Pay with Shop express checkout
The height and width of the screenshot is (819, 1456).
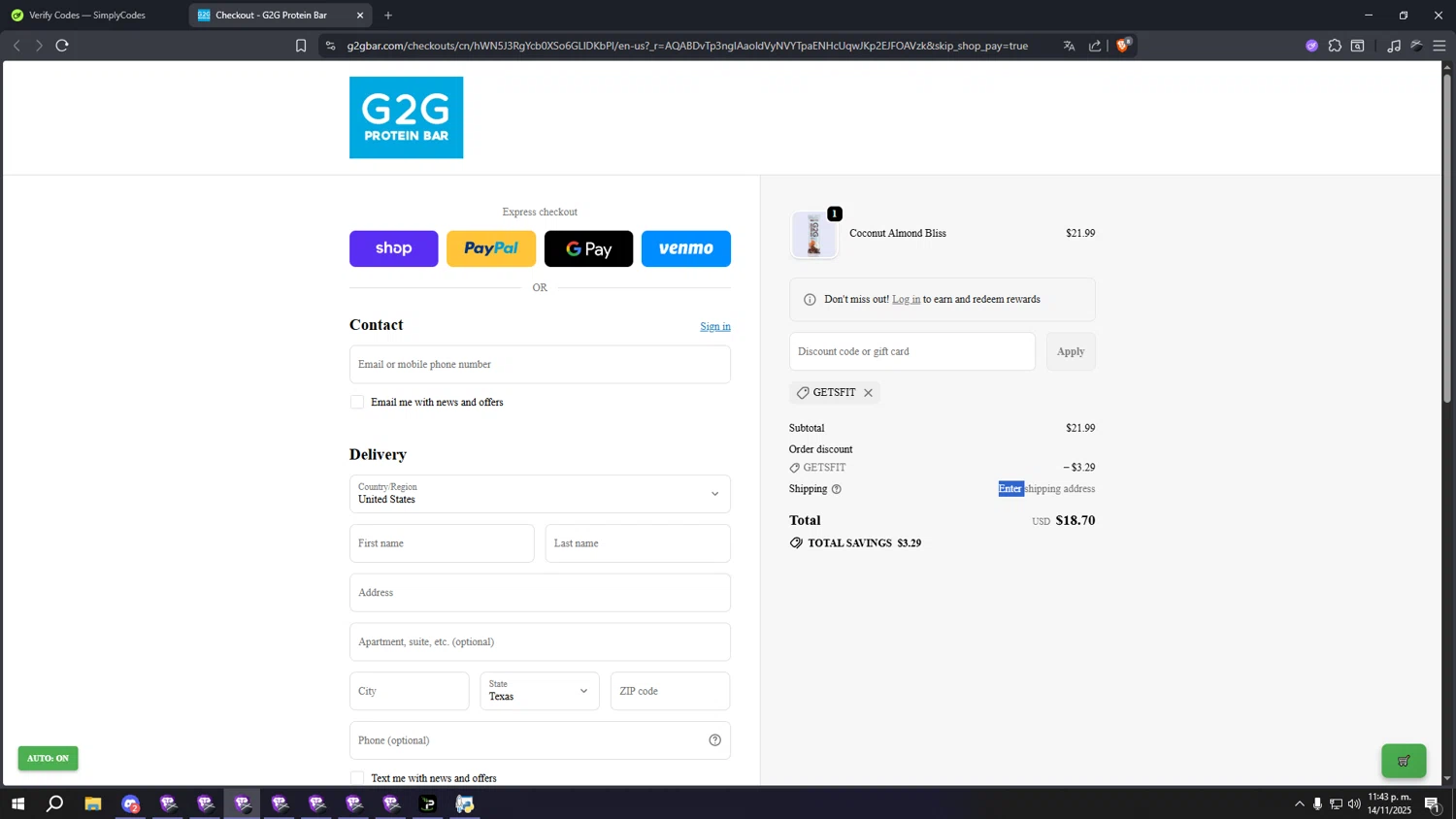tap(393, 248)
